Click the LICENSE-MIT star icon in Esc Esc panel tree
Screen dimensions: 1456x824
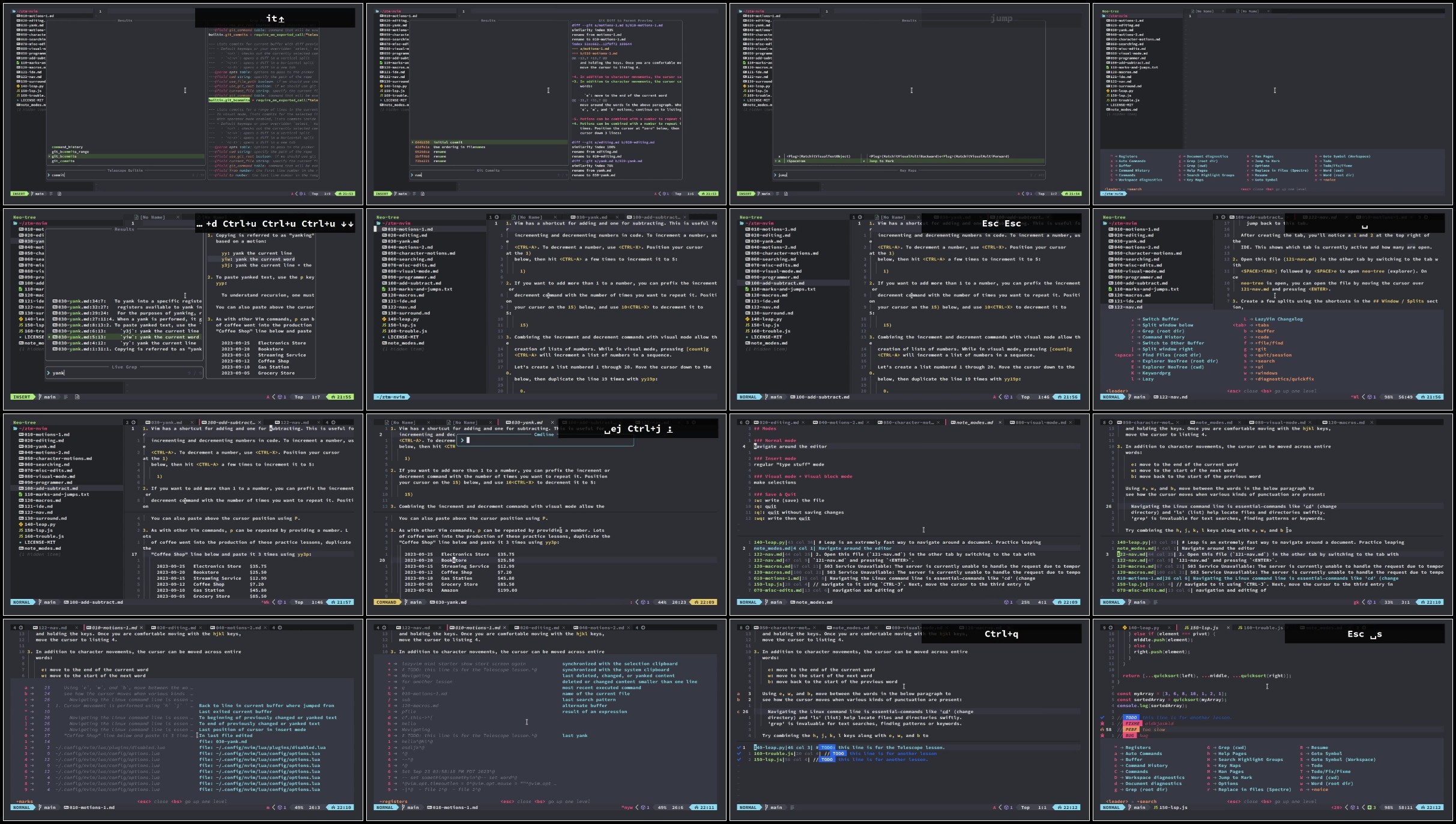click(748, 337)
